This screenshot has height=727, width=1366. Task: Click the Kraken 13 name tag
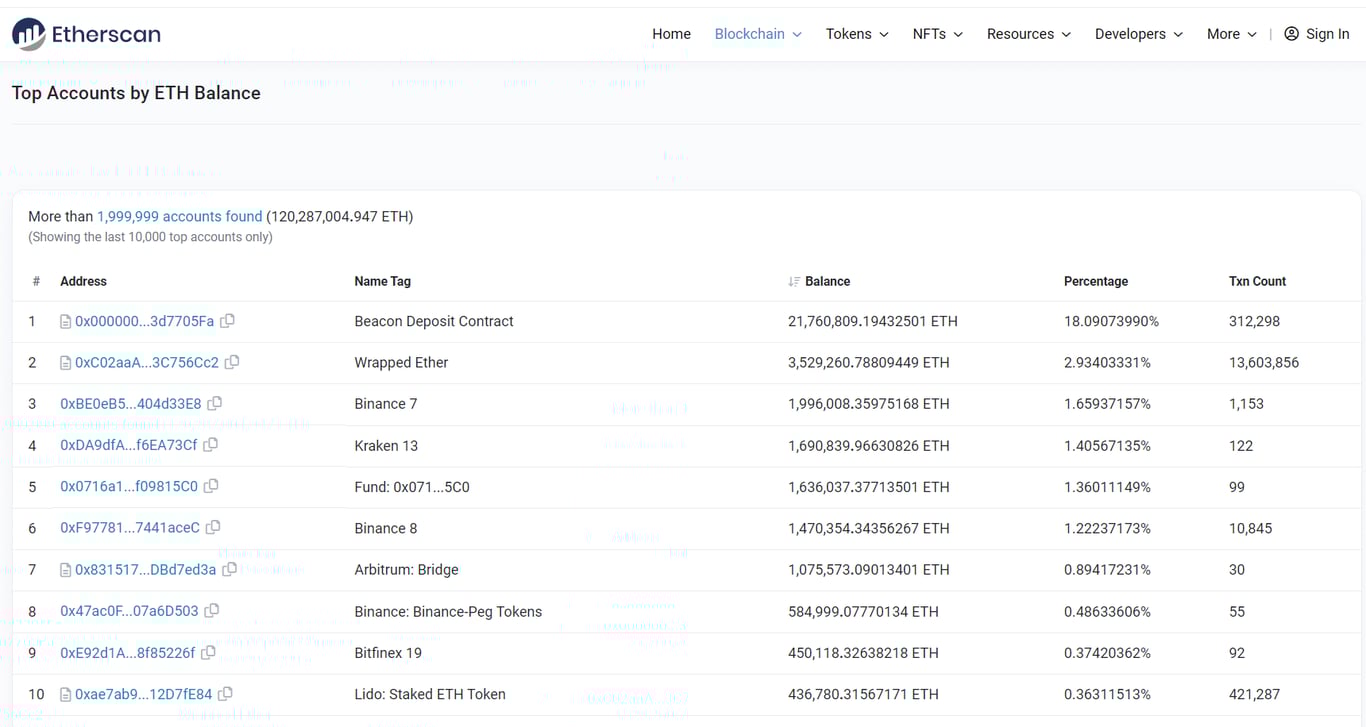tap(386, 445)
